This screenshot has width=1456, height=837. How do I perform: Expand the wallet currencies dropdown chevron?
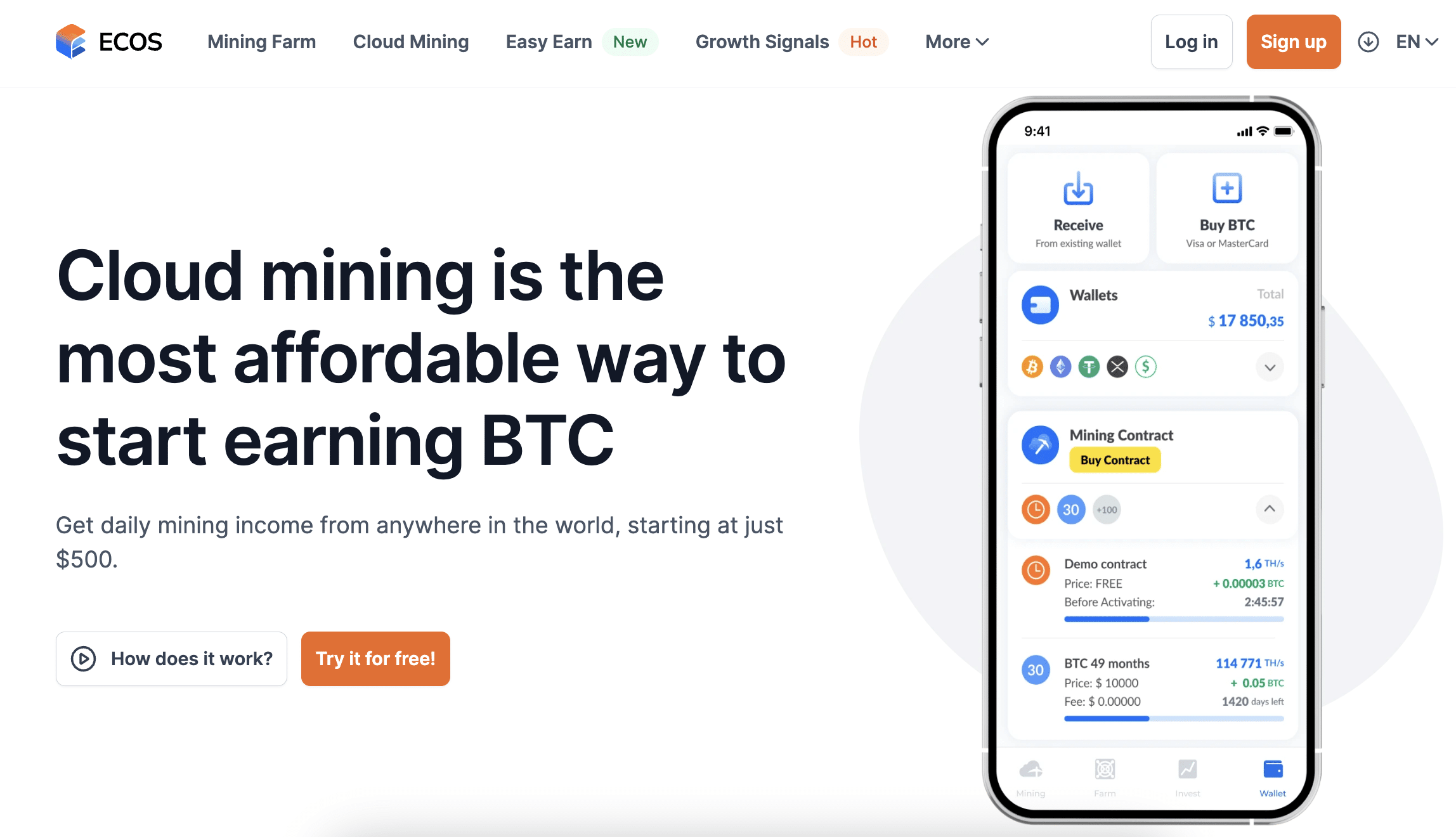click(1270, 367)
